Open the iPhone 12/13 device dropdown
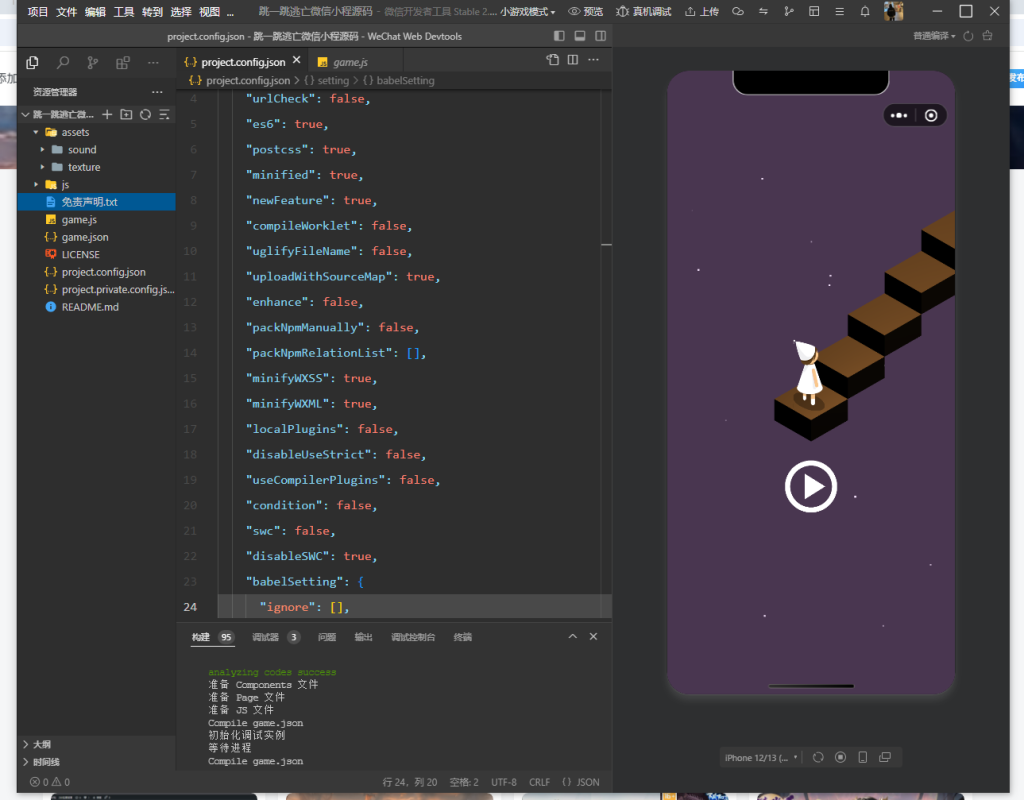The image size is (1024, 800). pyautogui.click(x=761, y=758)
